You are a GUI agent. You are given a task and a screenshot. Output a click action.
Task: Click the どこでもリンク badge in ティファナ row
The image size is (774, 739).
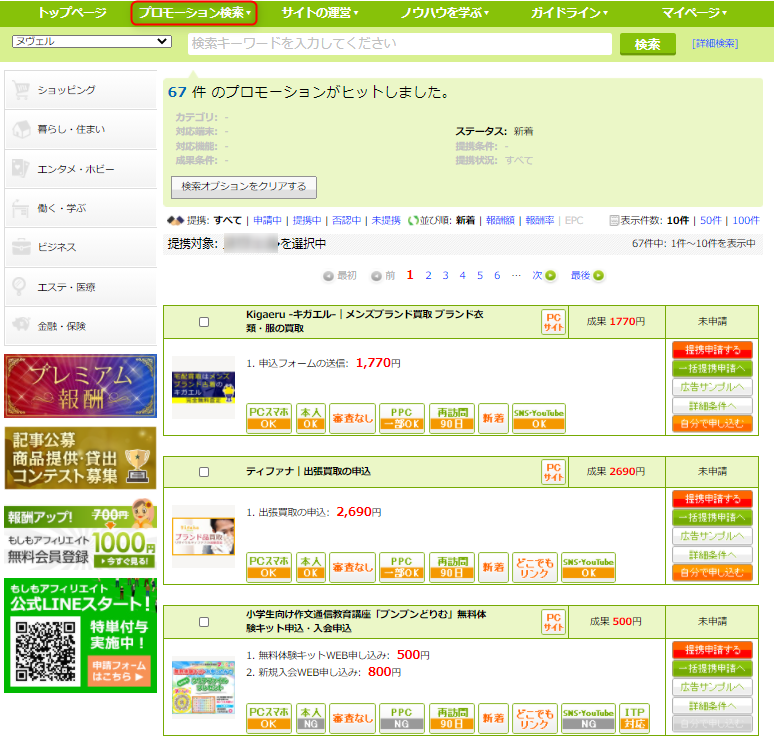(535, 567)
